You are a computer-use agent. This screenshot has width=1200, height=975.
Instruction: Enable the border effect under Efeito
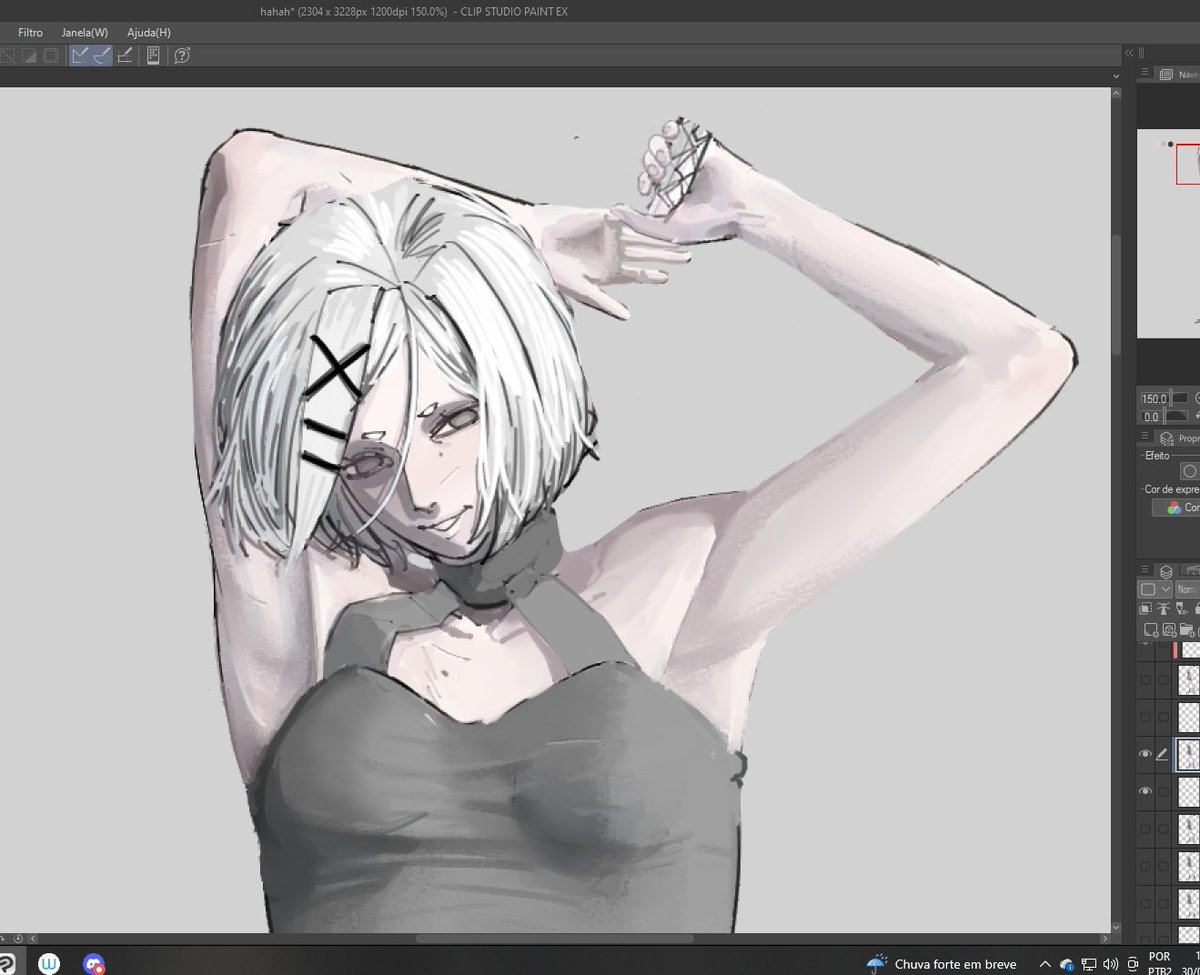[x=1190, y=471]
